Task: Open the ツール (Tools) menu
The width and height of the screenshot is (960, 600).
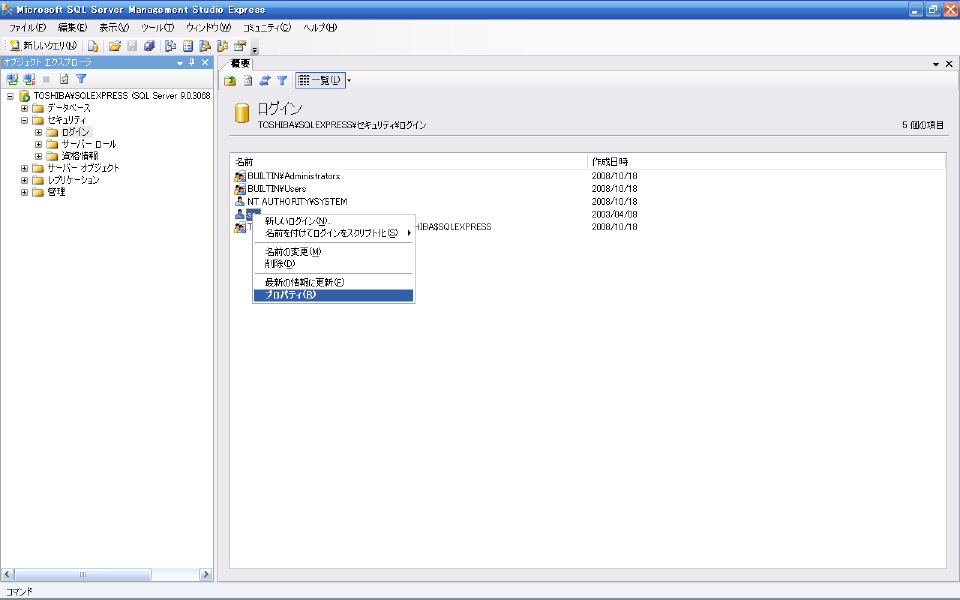Action: 157,28
